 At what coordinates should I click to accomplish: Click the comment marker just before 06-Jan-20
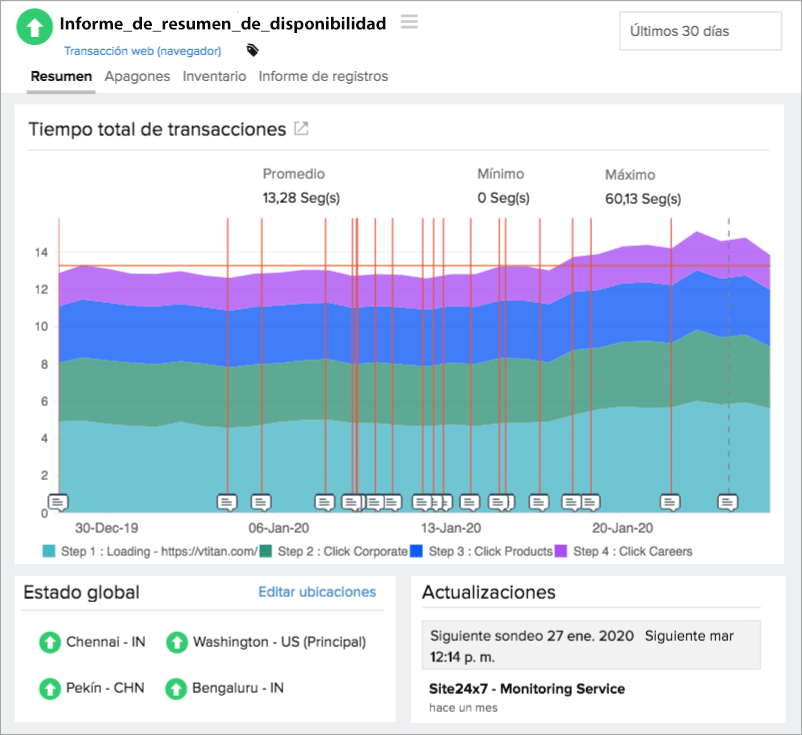click(261, 503)
